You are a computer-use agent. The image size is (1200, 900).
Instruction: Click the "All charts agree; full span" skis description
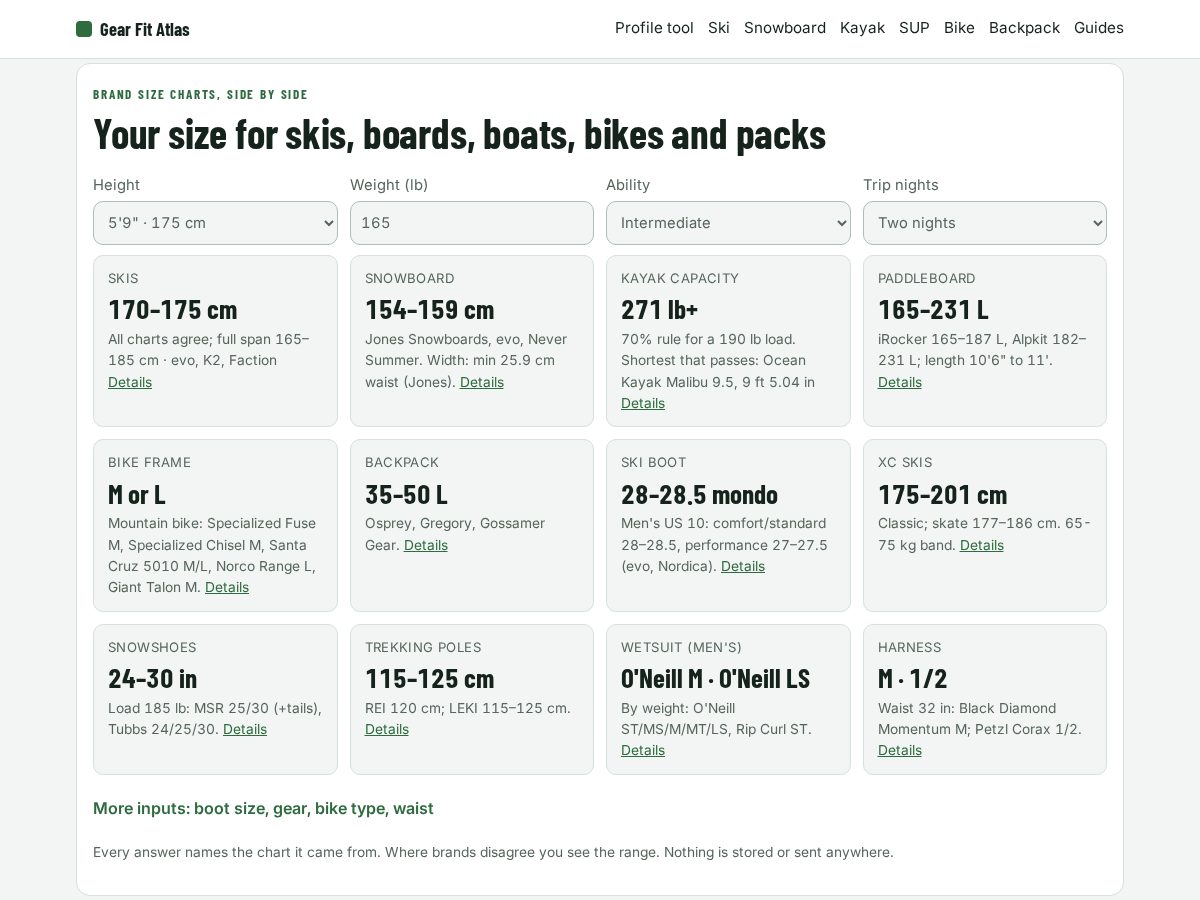pos(209,350)
